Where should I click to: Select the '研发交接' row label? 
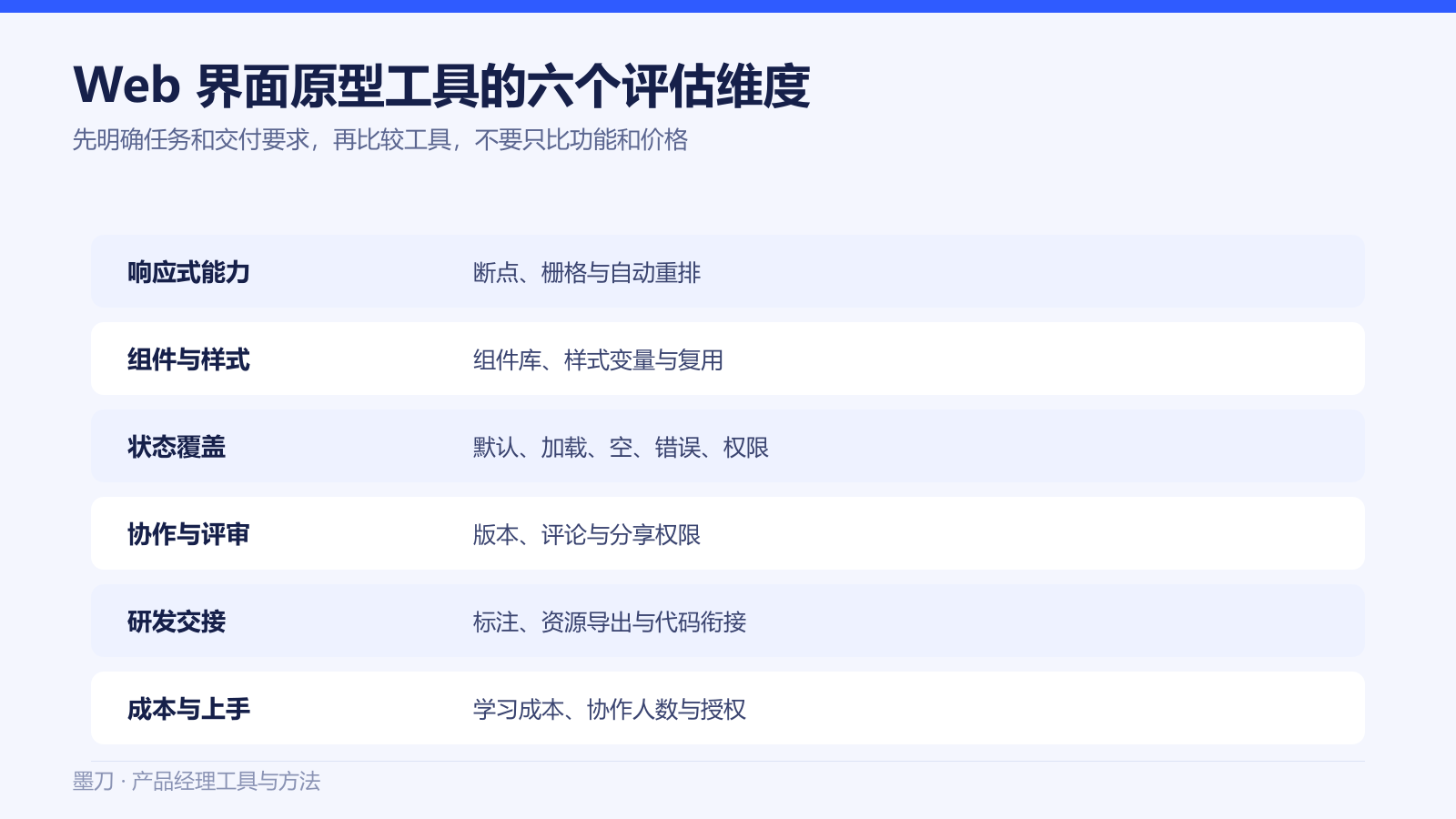click(177, 622)
